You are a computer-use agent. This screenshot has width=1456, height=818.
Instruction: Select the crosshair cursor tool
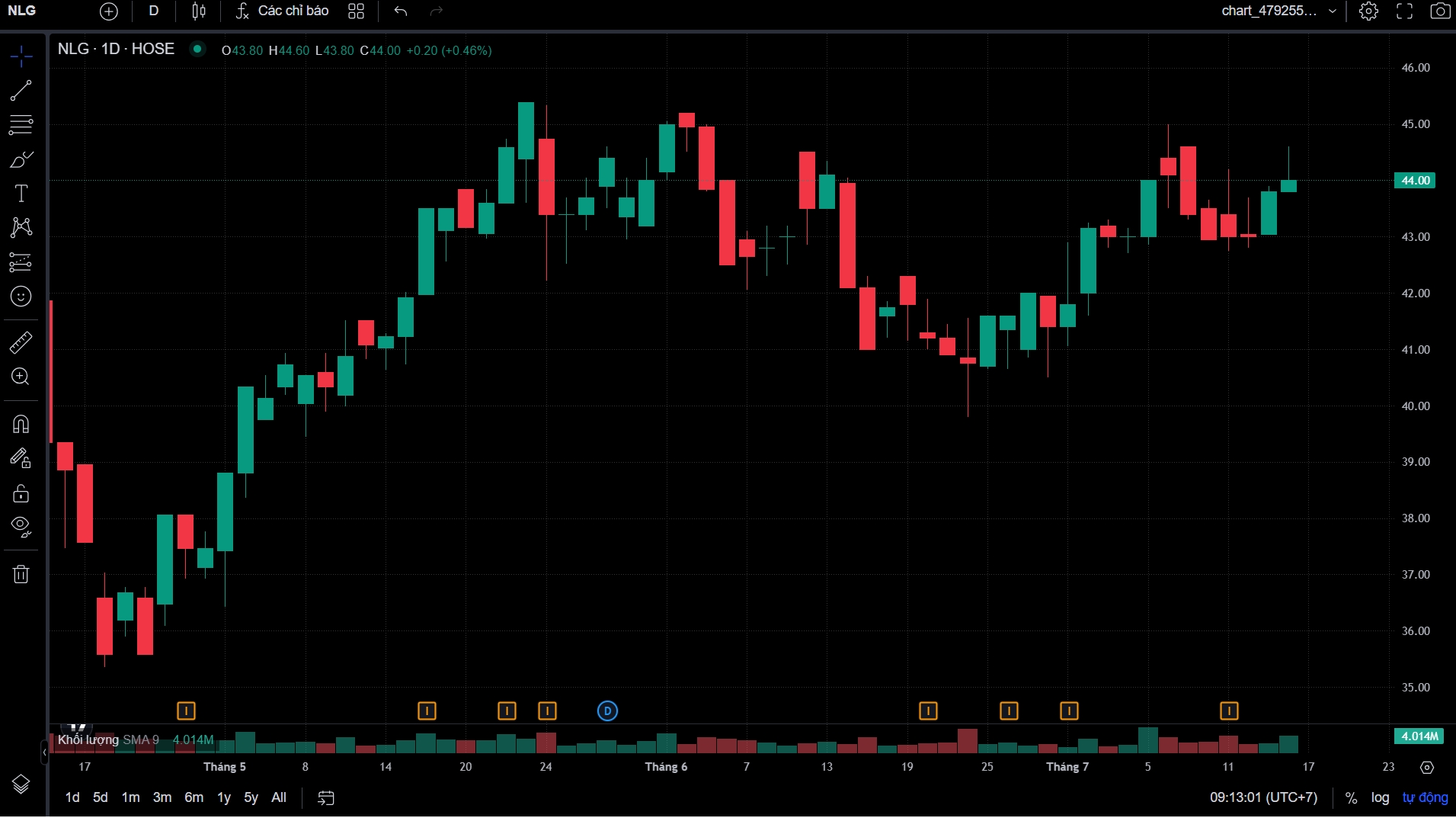pyautogui.click(x=21, y=56)
